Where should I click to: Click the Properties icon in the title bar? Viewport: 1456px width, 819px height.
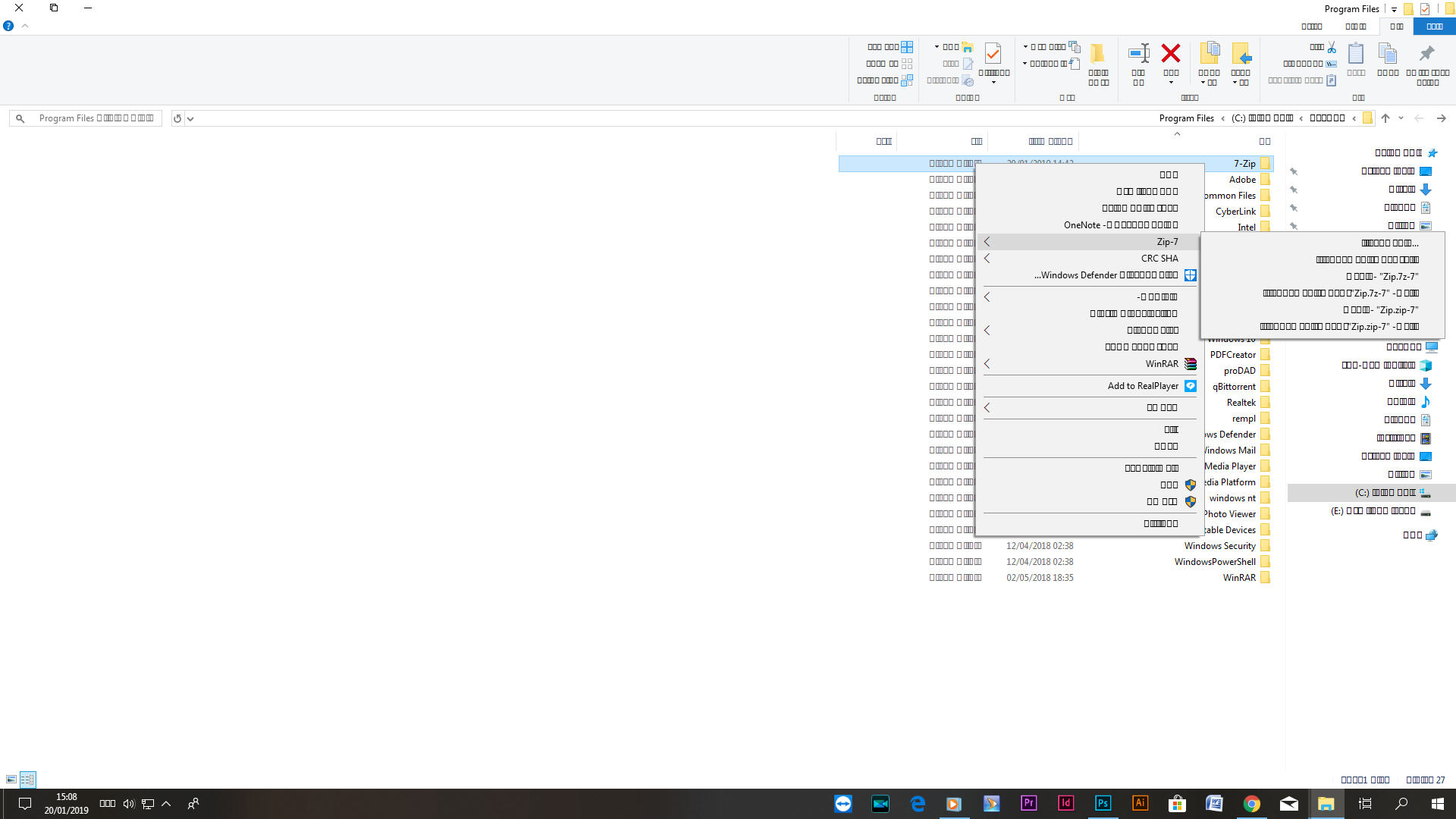point(1425,9)
